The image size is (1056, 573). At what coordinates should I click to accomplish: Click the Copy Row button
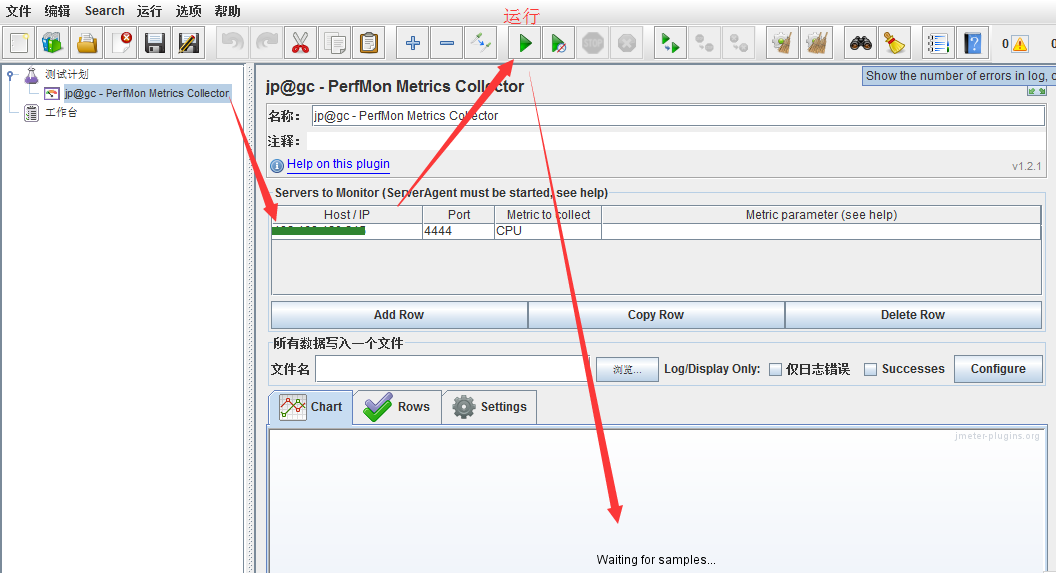click(656, 314)
